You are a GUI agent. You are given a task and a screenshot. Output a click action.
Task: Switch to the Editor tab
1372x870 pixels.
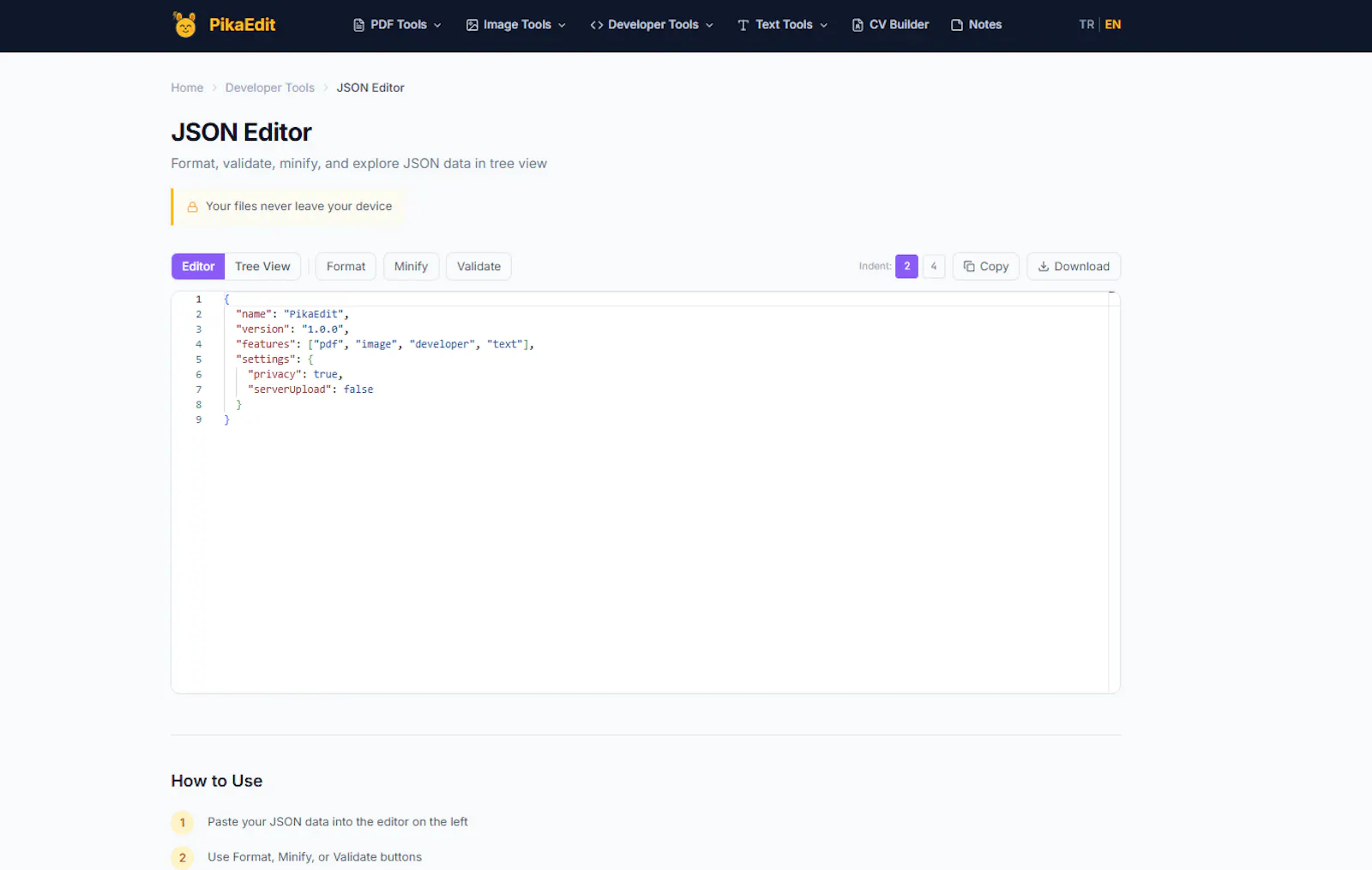(198, 266)
